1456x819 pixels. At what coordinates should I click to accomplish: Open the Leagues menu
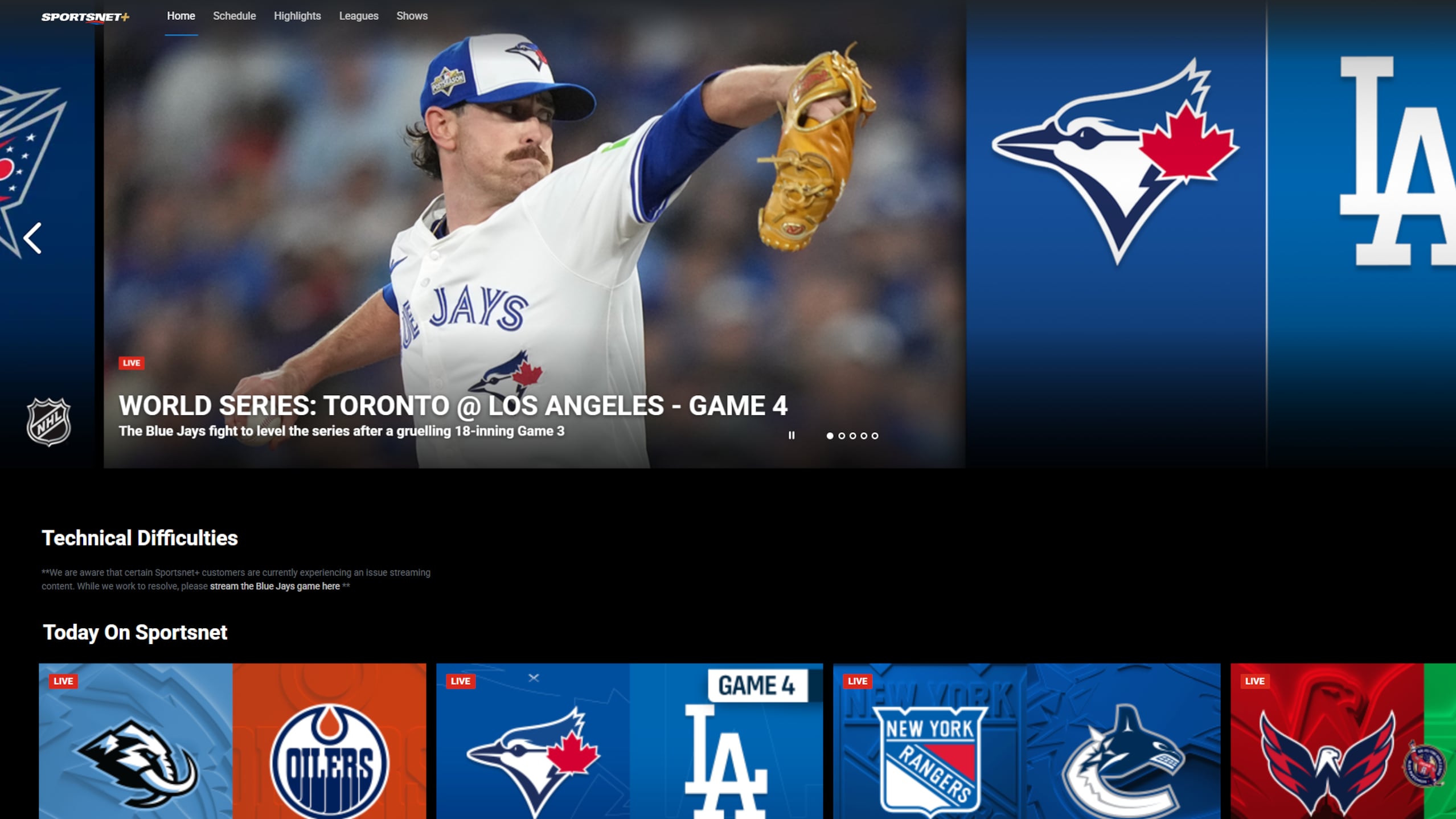(x=359, y=16)
